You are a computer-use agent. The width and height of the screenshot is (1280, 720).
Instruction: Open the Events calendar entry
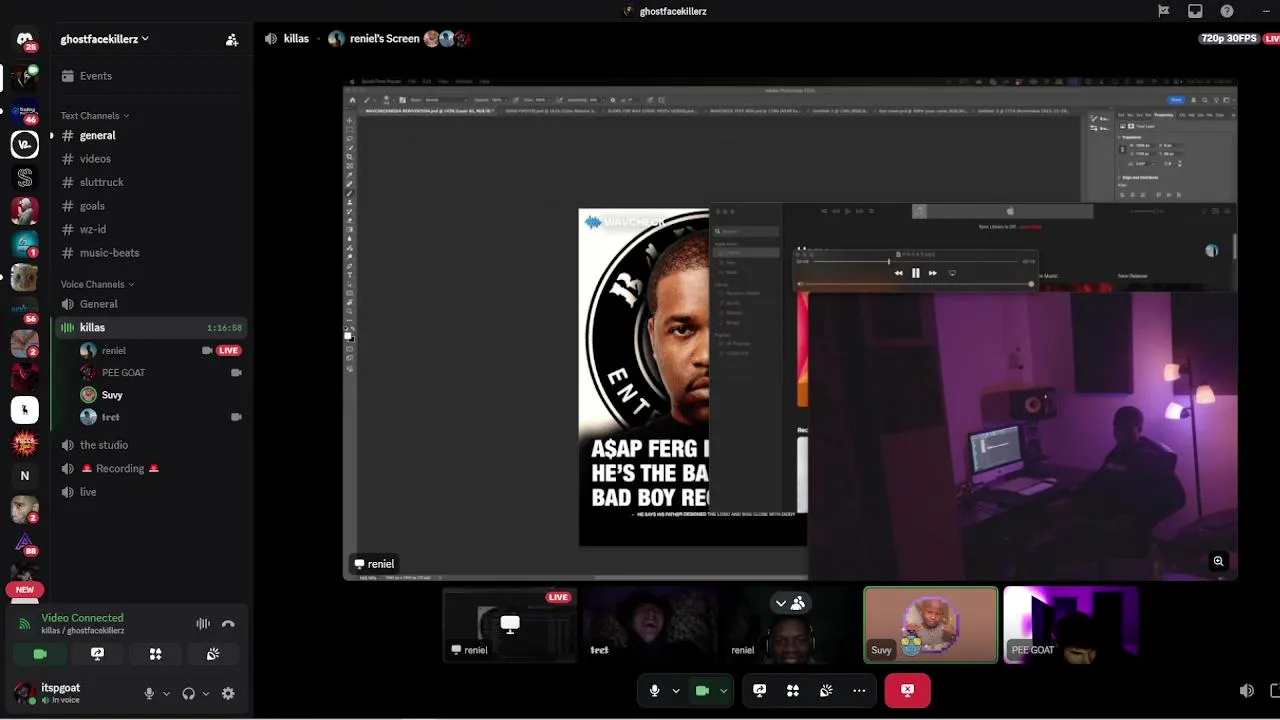click(x=151, y=76)
